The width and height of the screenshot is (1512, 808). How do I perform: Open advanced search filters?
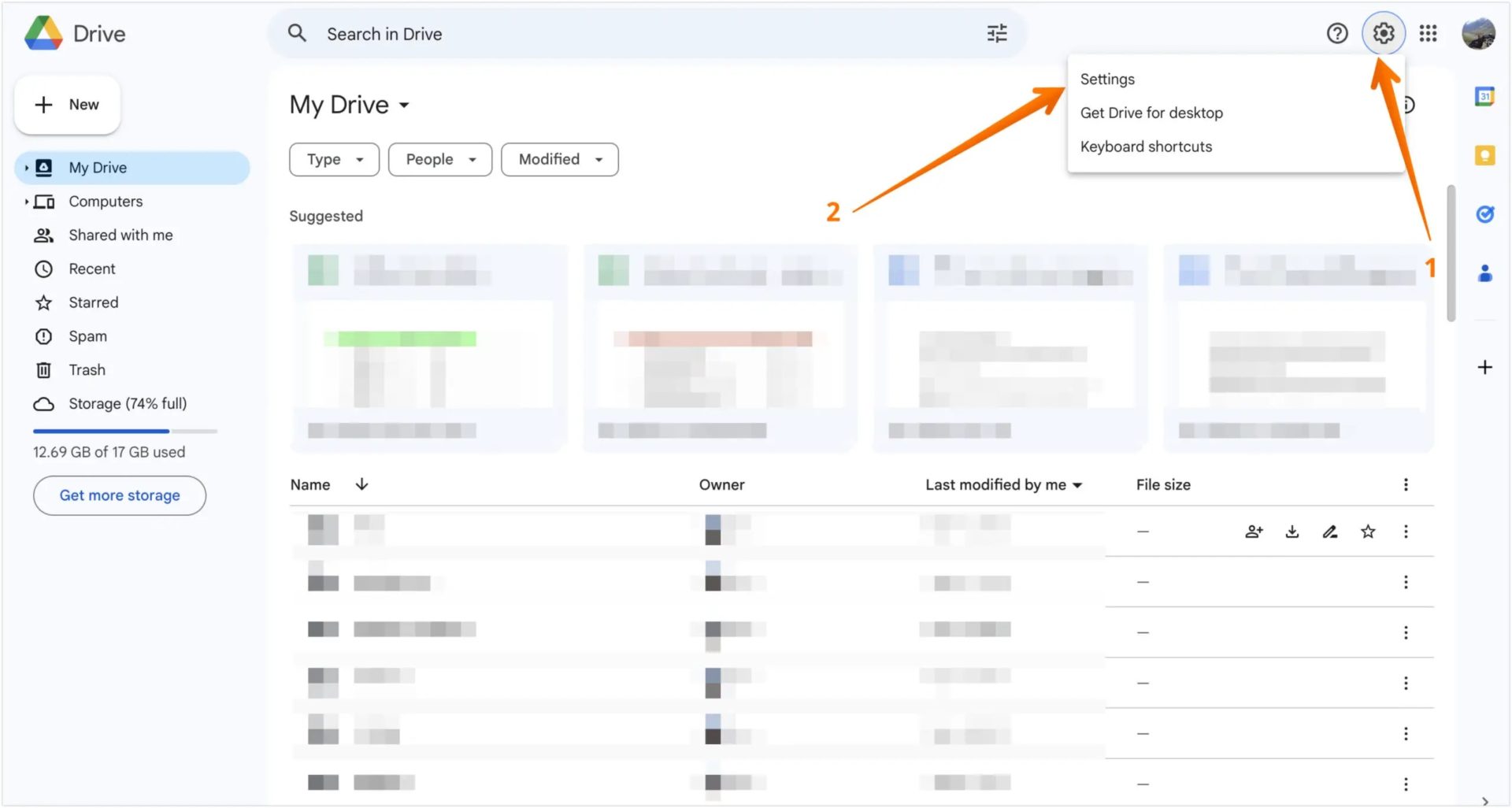(x=996, y=33)
